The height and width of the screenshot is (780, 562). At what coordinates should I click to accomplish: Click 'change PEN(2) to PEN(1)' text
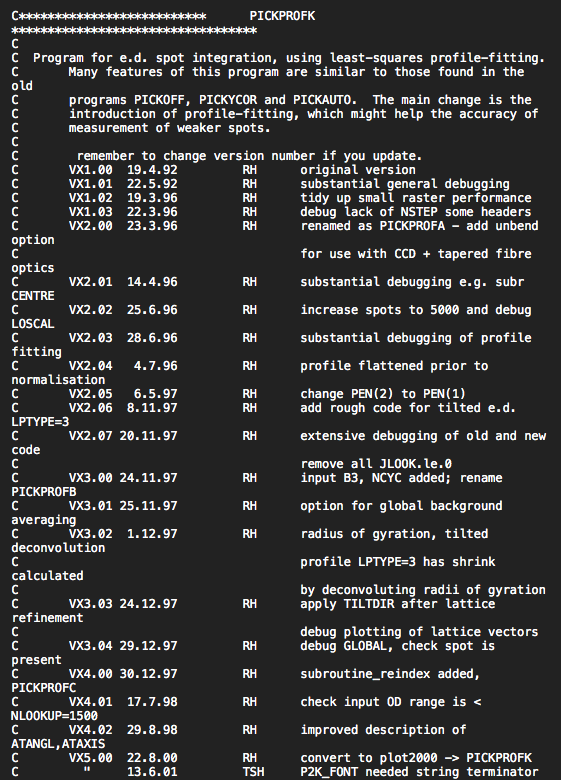(383, 393)
